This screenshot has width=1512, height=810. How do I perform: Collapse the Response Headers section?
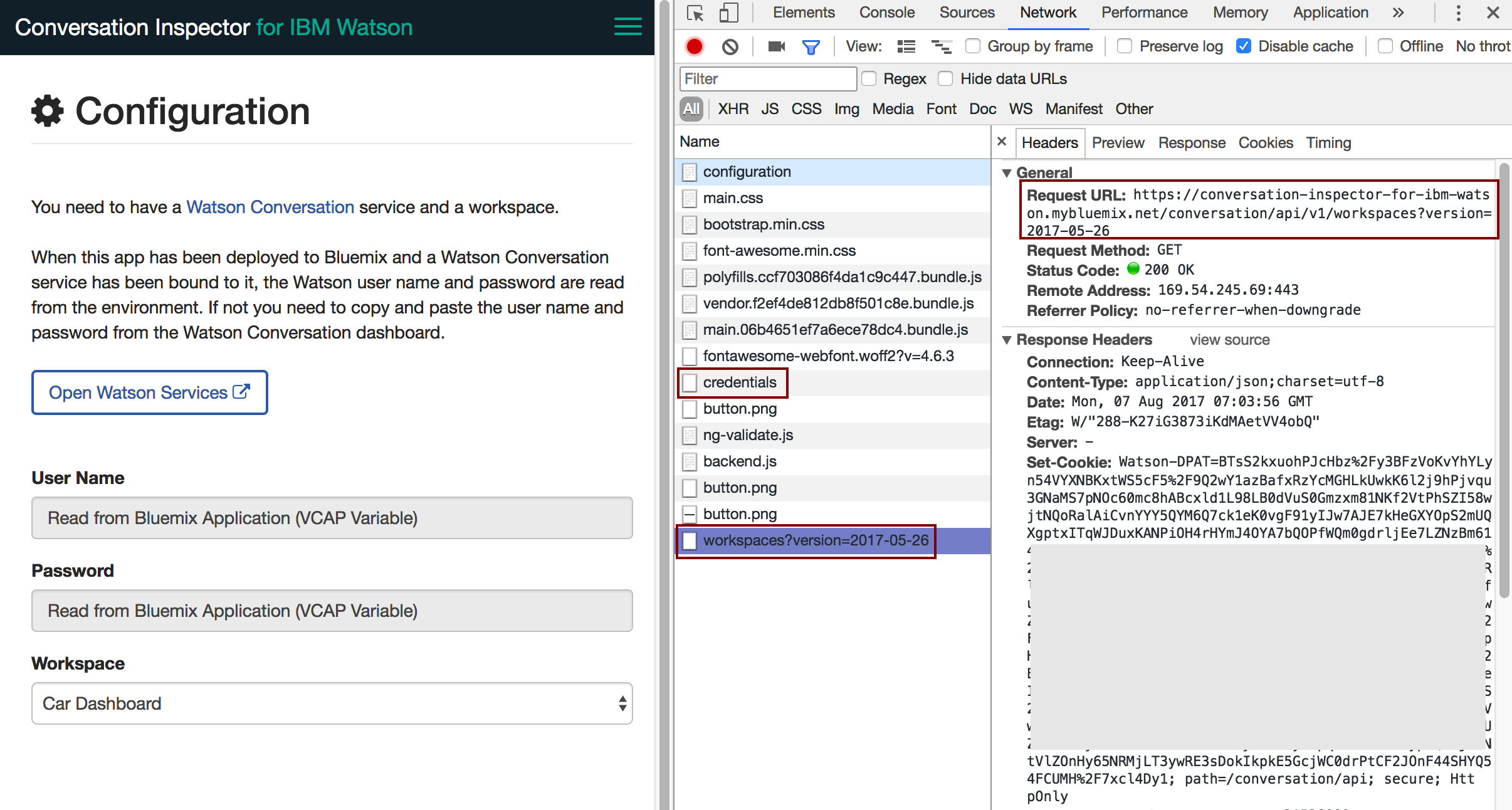(x=1007, y=340)
